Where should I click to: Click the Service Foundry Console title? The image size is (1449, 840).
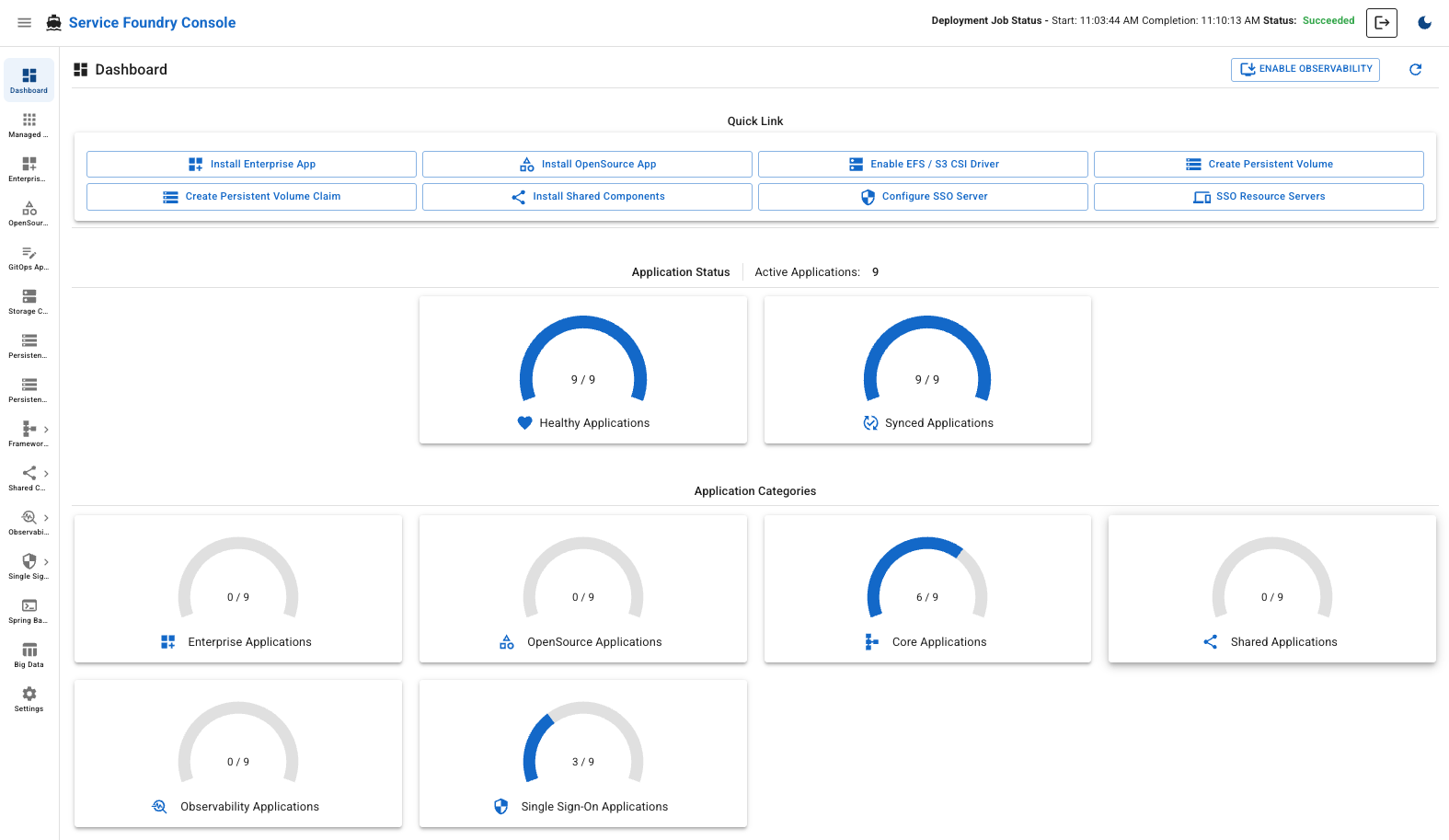click(x=153, y=23)
